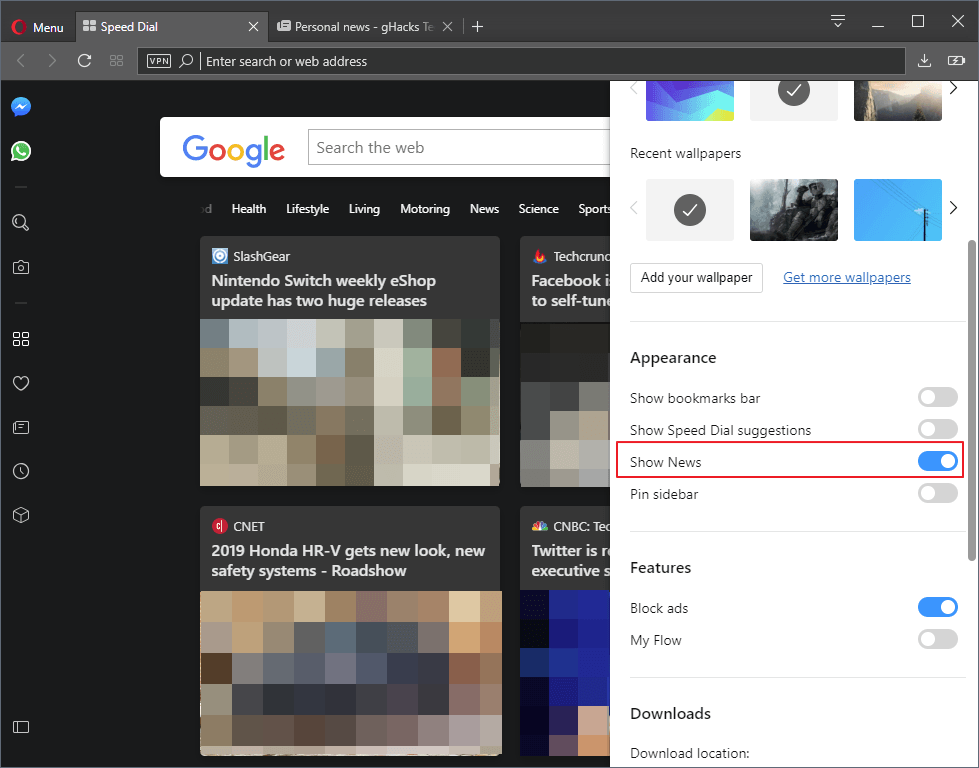Show next wallpapers in top row chevron
The width and height of the screenshot is (979, 768).
tap(953, 88)
